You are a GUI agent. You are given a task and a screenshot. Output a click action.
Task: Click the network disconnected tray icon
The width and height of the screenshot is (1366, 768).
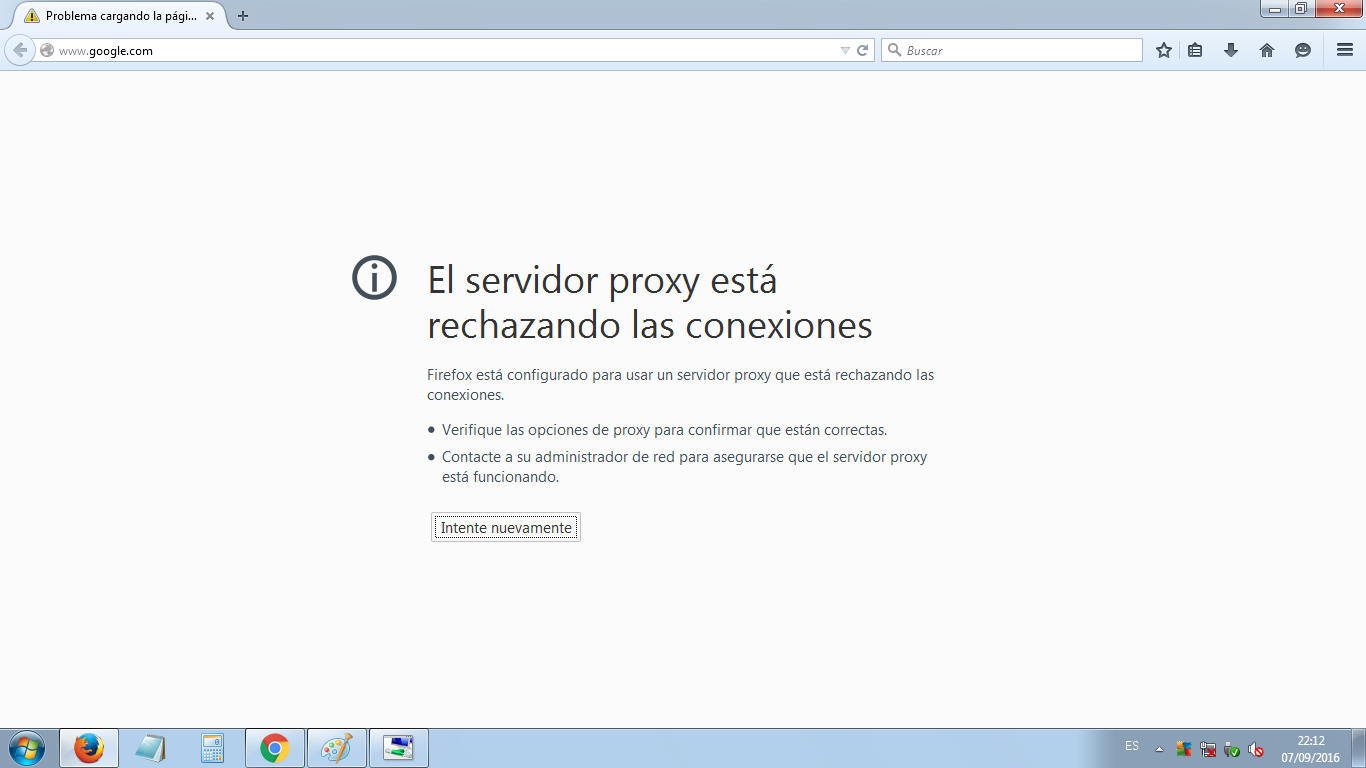click(x=1208, y=749)
